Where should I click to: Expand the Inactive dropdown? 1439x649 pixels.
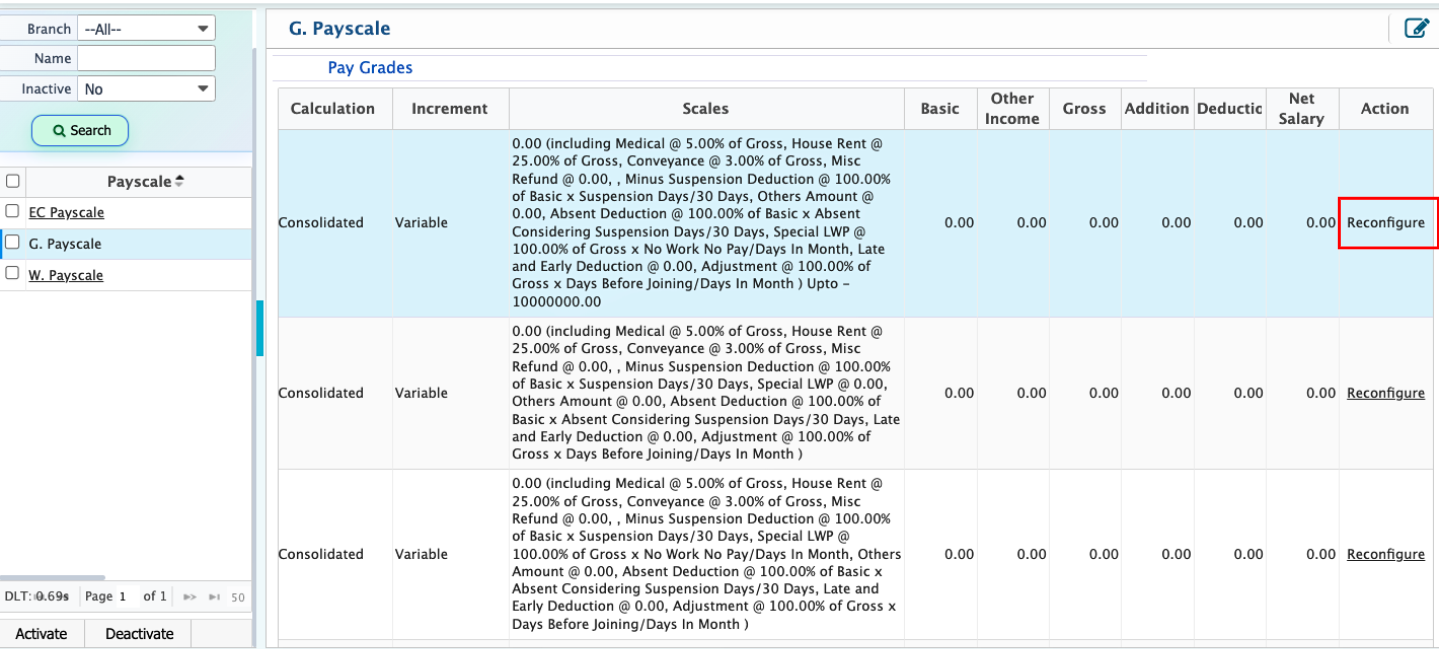[146, 89]
